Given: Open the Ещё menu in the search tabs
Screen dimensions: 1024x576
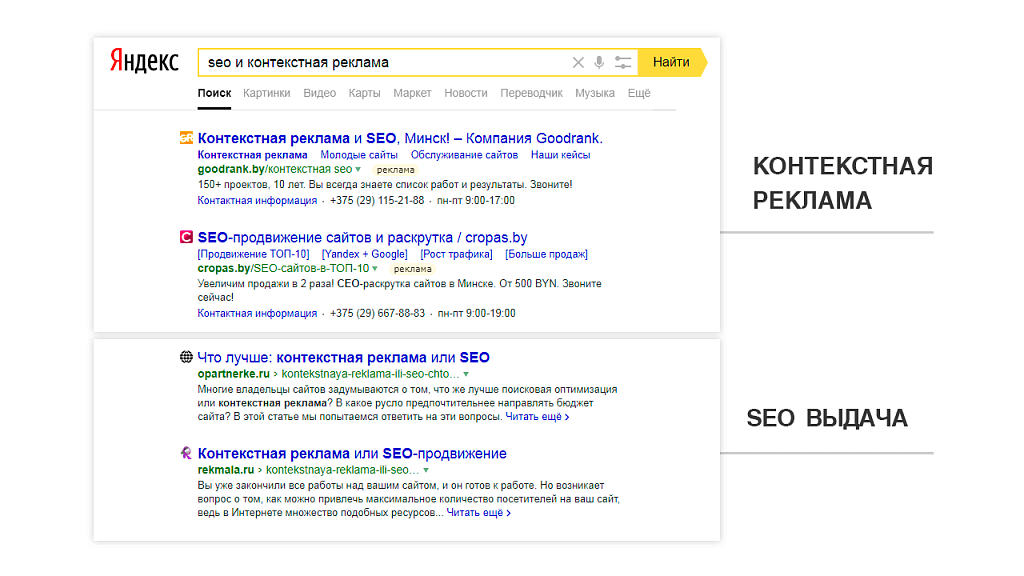Looking at the screenshot, I should point(639,93).
